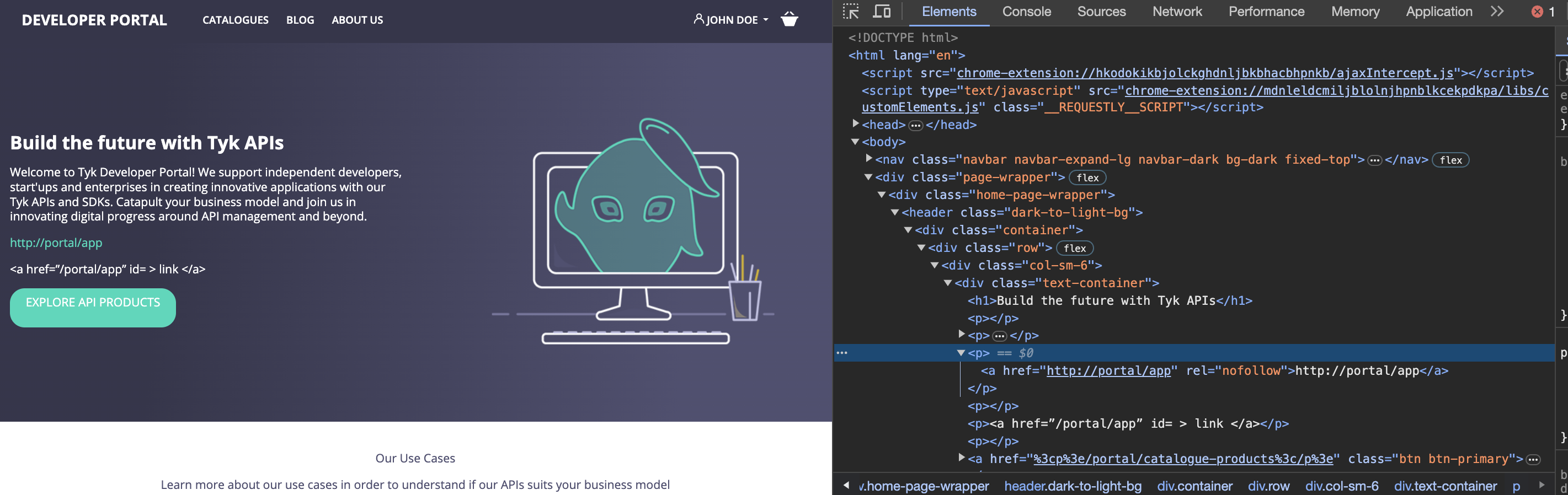
Task: Open the Sources tab
Action: coord(1101,12)
